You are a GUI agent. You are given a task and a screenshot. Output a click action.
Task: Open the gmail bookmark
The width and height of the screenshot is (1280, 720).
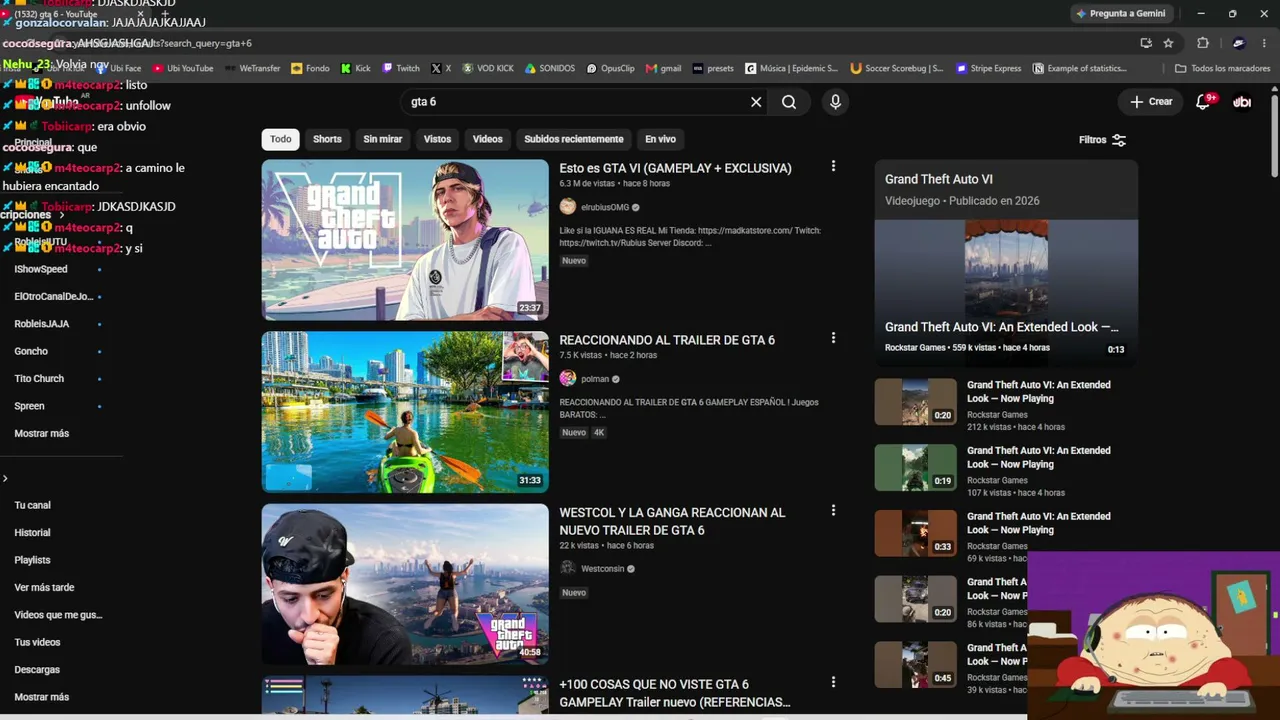click(664, 69)
